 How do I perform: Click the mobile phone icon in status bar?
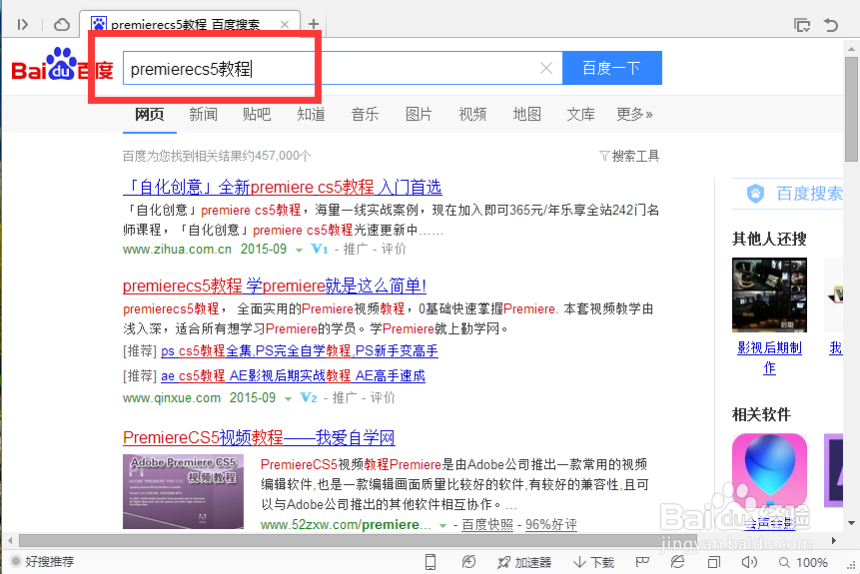431,562
